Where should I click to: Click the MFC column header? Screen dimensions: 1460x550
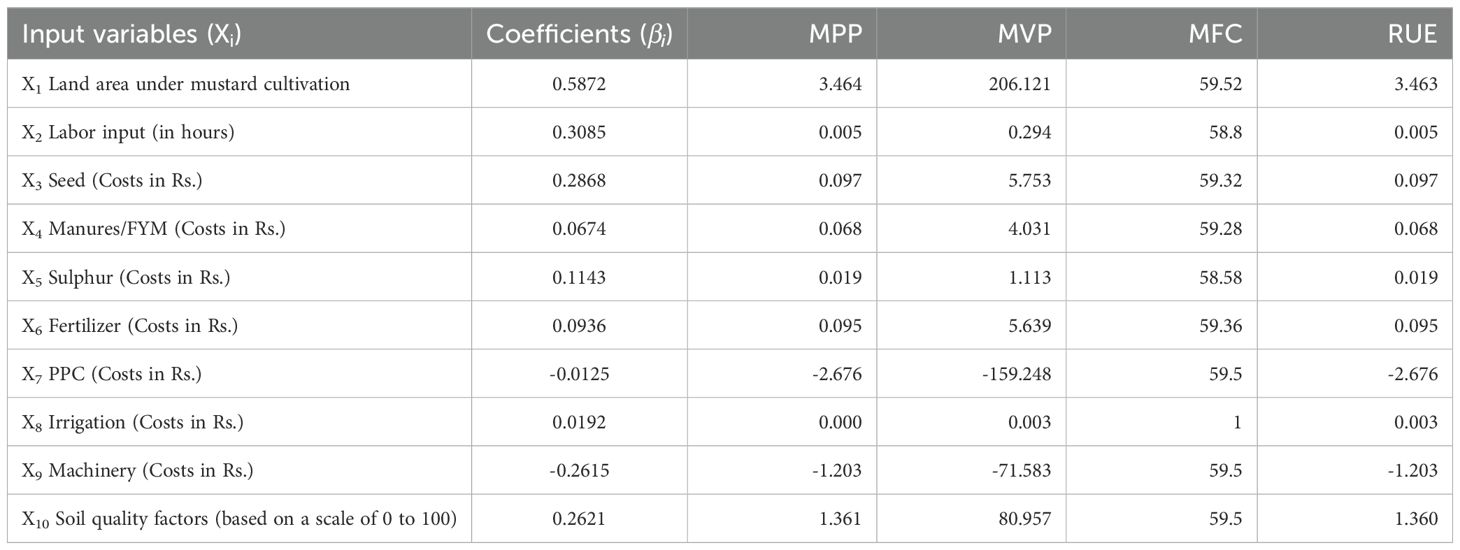coord(1214,34)
